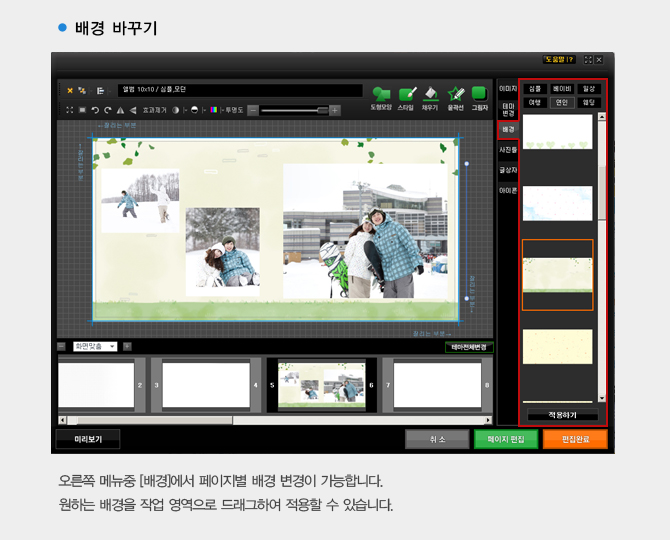Image resolution: width=670 pixels, height=540 pixels.
Task: Select the 그림자 shadow tool
Action: (479, 99)
